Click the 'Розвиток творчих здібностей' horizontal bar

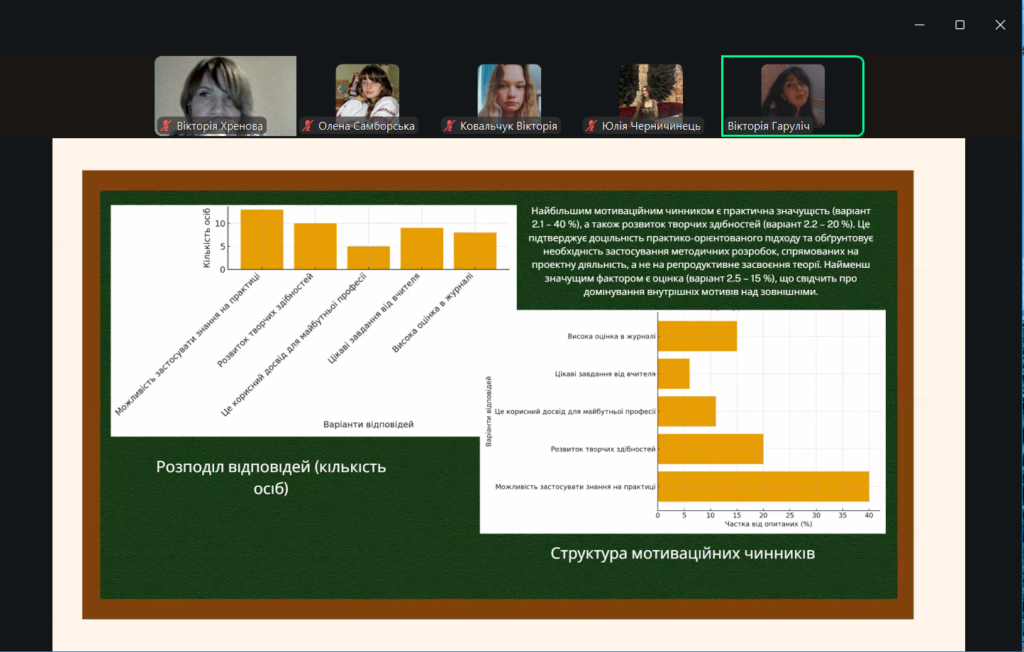(x=710, y=449)
